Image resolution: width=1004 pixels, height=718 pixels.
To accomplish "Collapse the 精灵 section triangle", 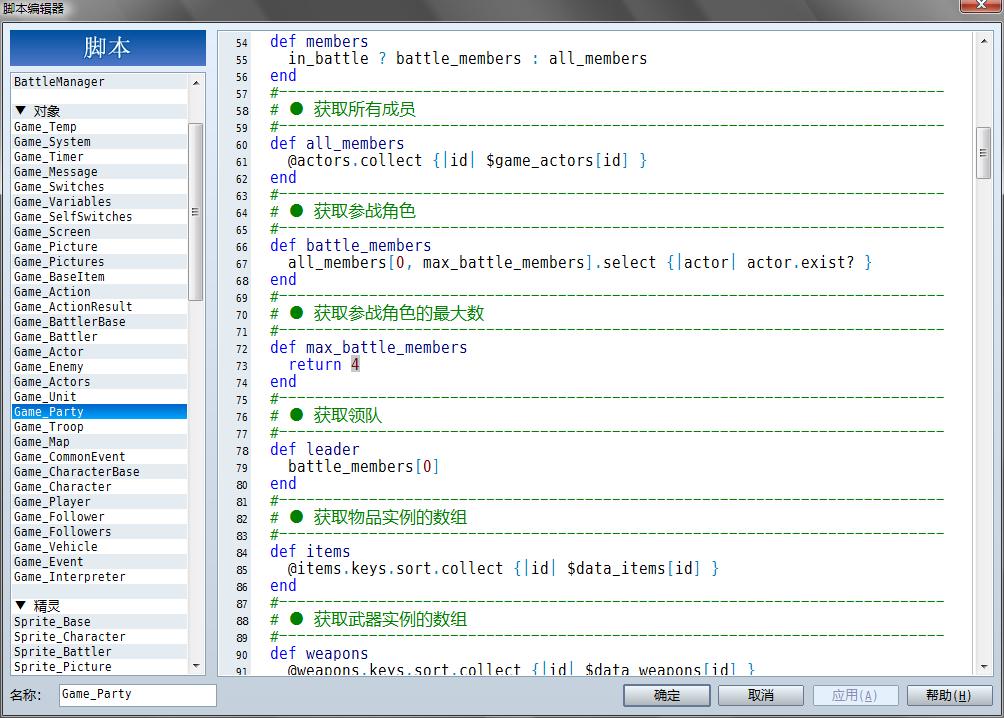I will pos(20,605).
